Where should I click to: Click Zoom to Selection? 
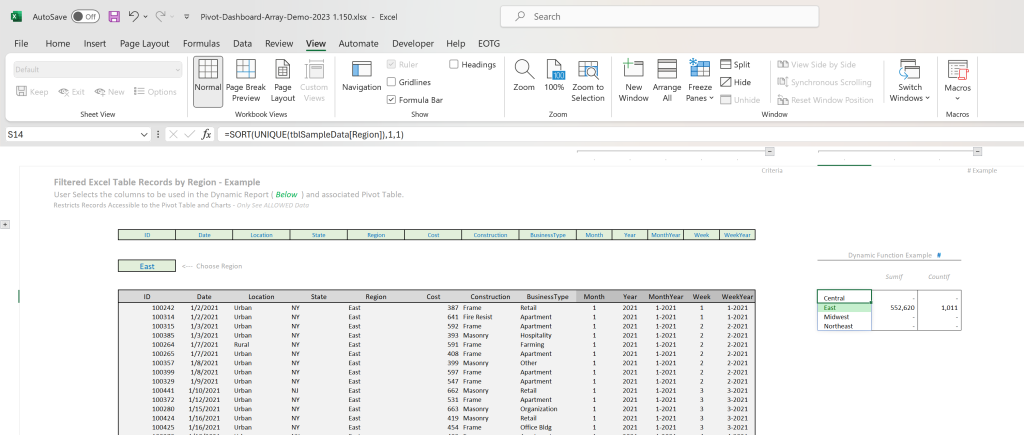[x=588, y=82]
